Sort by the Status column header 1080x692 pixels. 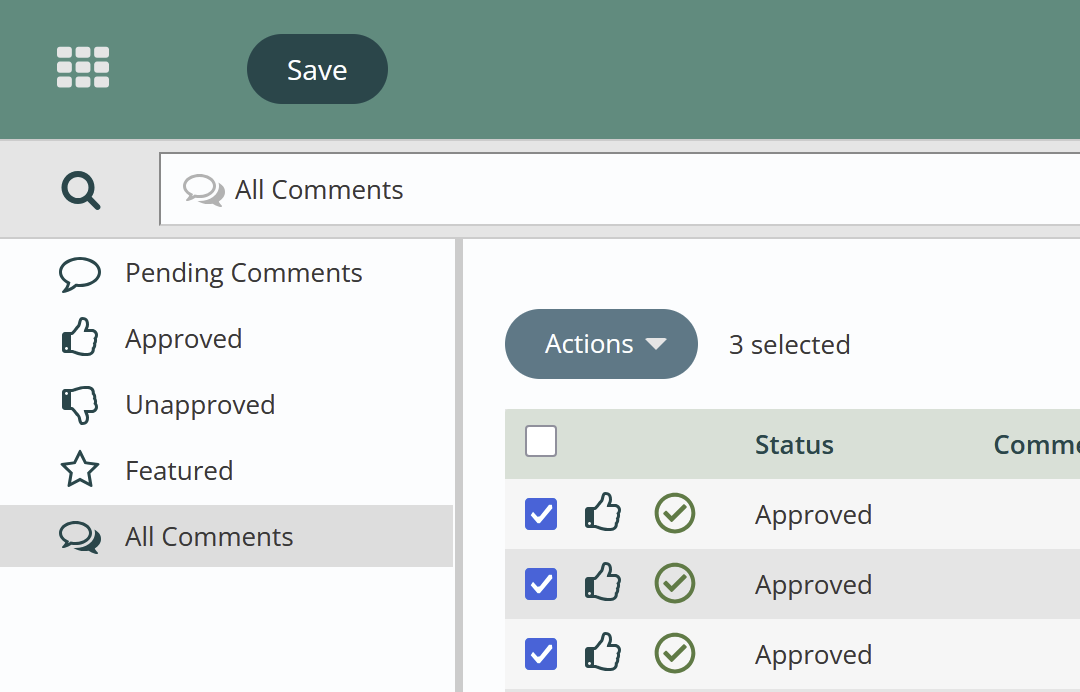[x=794, y=445]
